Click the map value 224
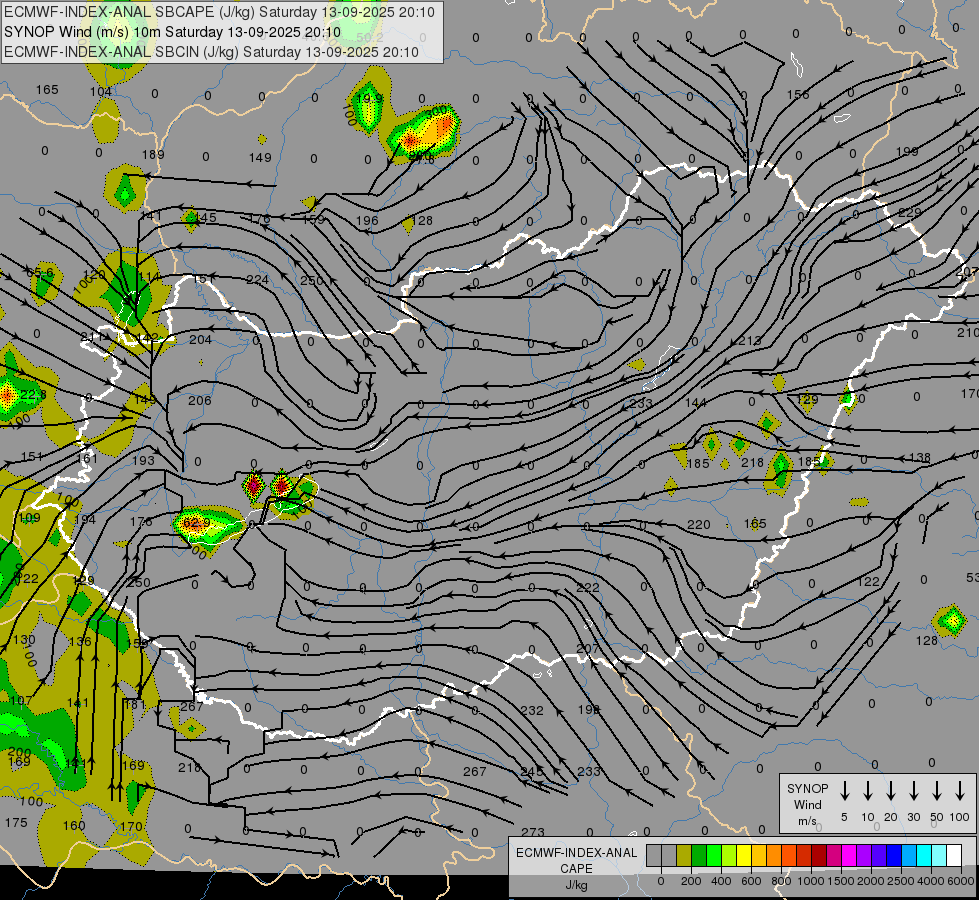Viewport: 979px width, 900px height. pos(257,279)
